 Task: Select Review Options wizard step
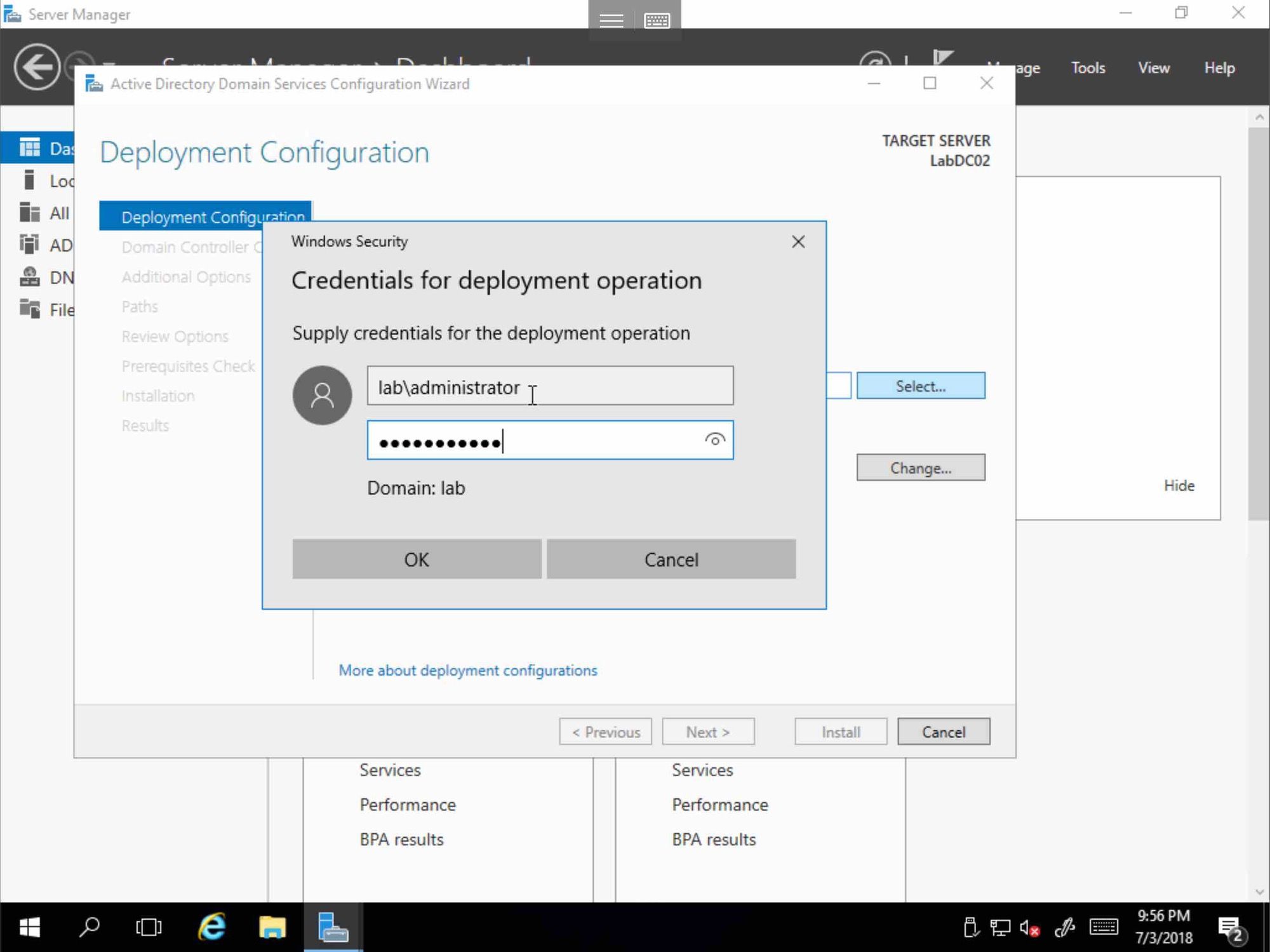tap(175, 337)
